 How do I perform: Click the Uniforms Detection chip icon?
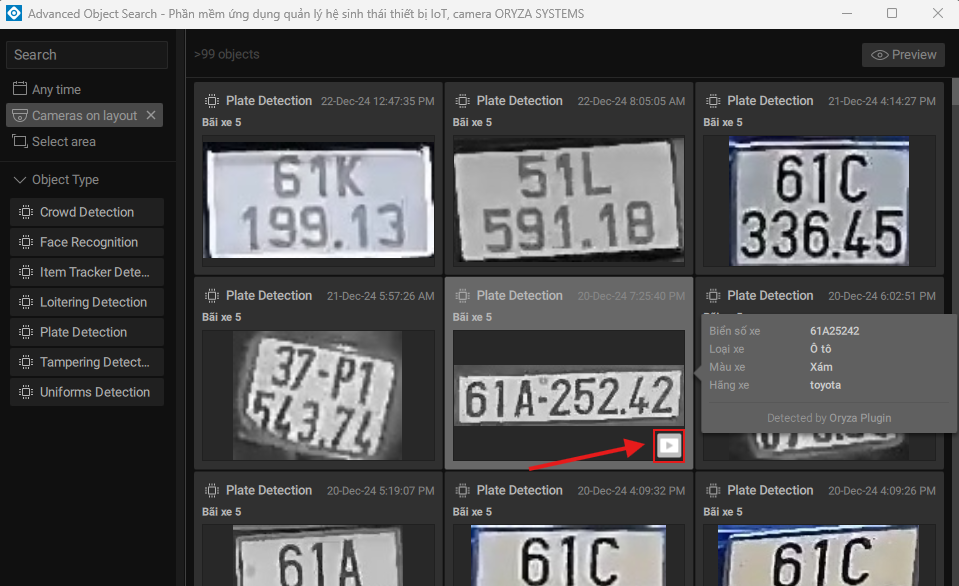click(x=26, y=392)
